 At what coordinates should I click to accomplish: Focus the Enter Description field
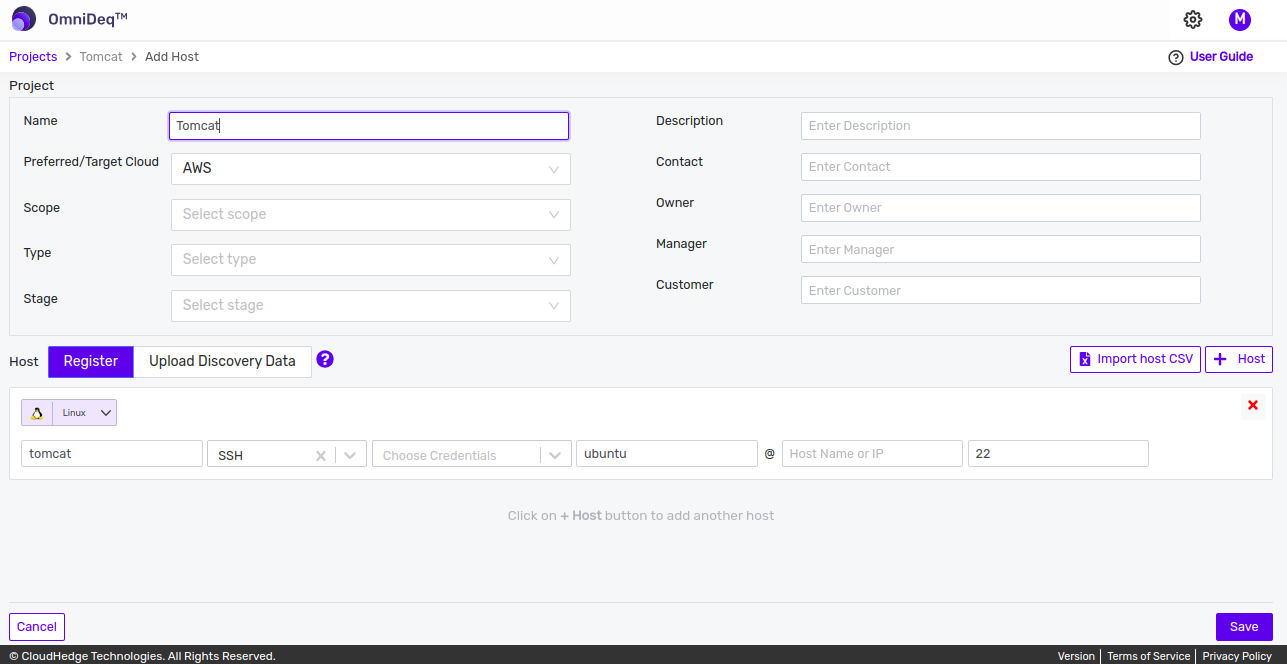pos(1001,126)
